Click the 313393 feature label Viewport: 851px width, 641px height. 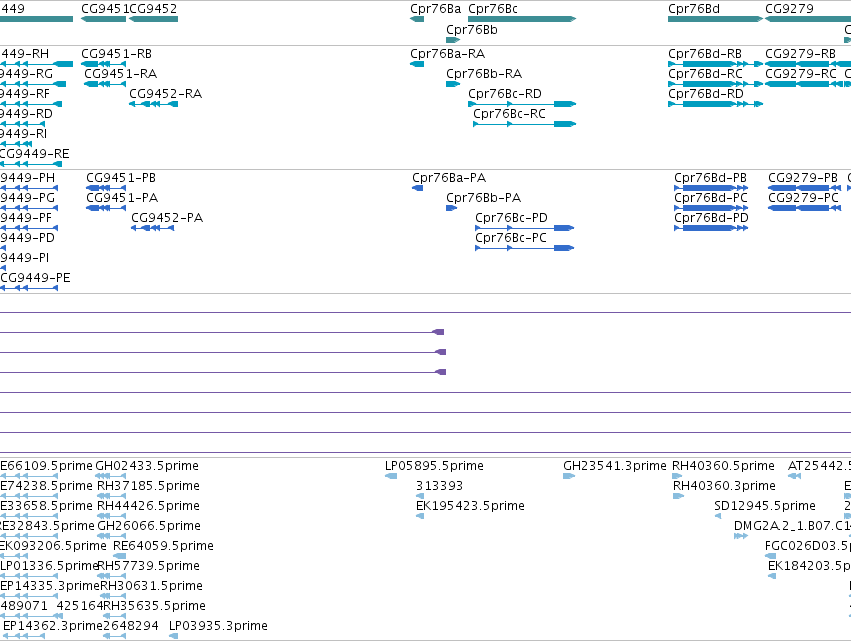(440, 486)
